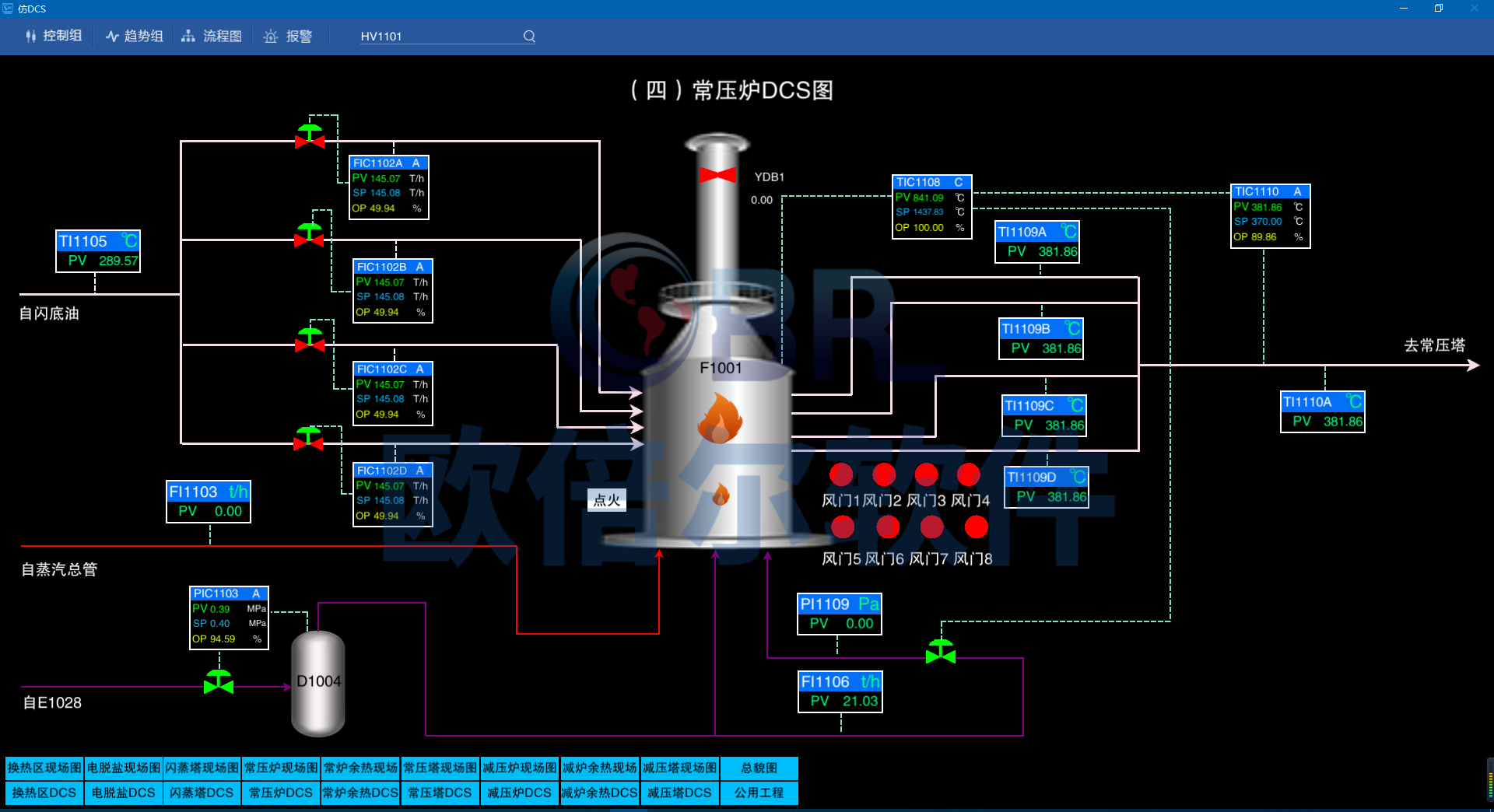Switch to 常炉余热现场 tab

(x=360, y=768)
